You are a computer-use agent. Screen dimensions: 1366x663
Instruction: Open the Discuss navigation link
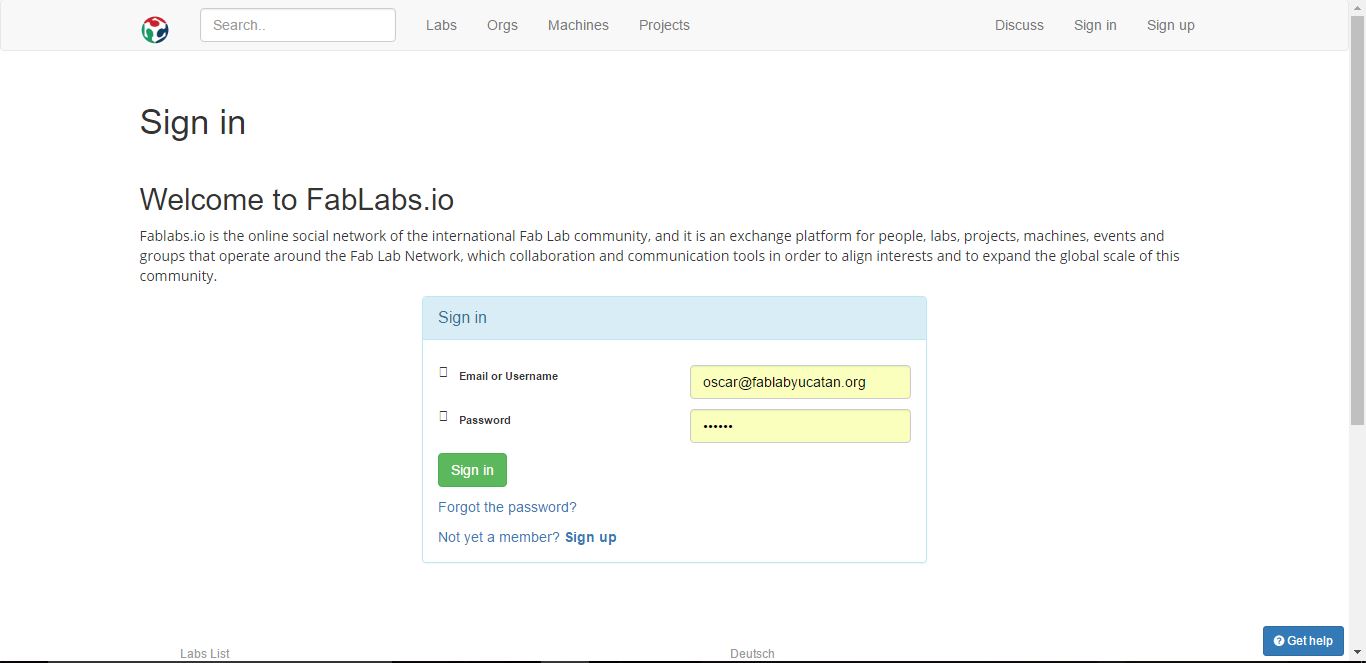pyautogui.click(x=1019, y=25)
